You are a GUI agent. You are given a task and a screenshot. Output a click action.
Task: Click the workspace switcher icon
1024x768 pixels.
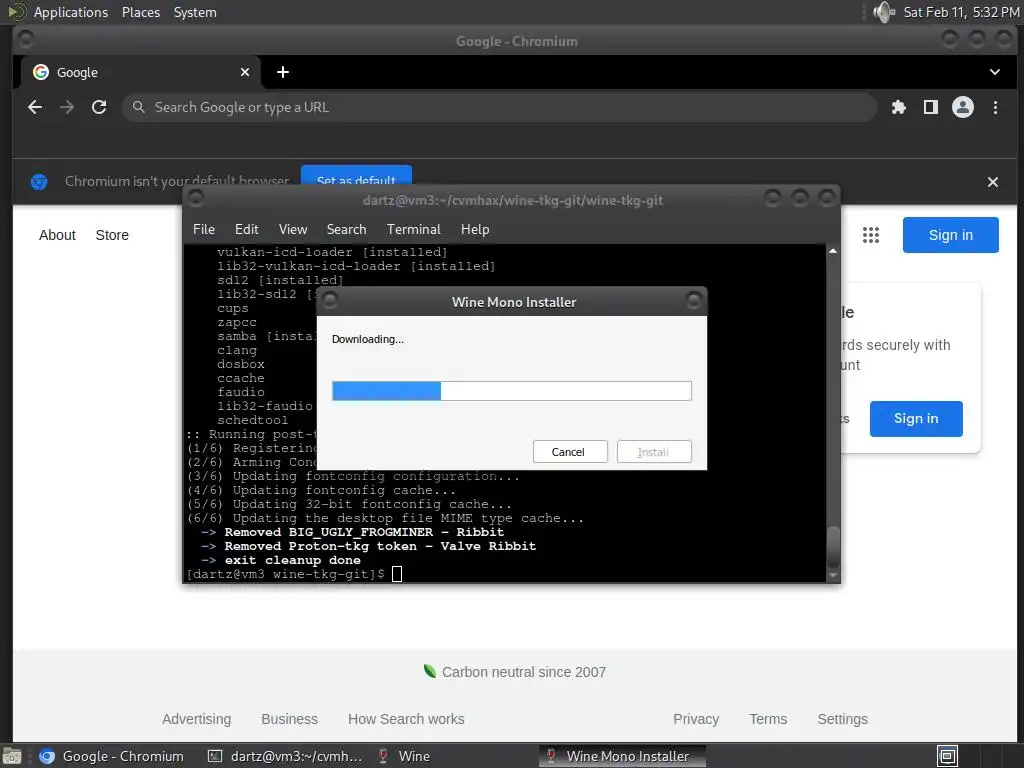point(948,756)
